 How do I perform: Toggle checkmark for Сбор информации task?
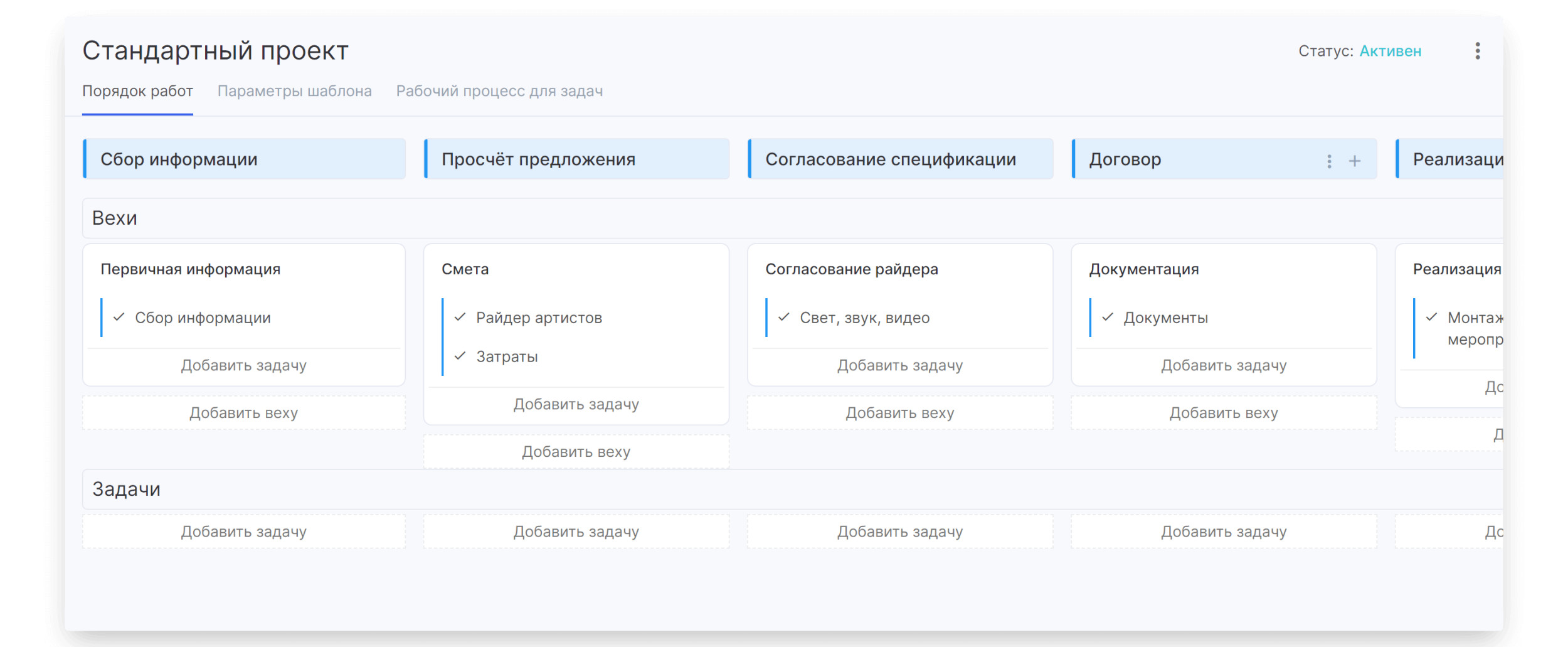(x=119, y=318)
